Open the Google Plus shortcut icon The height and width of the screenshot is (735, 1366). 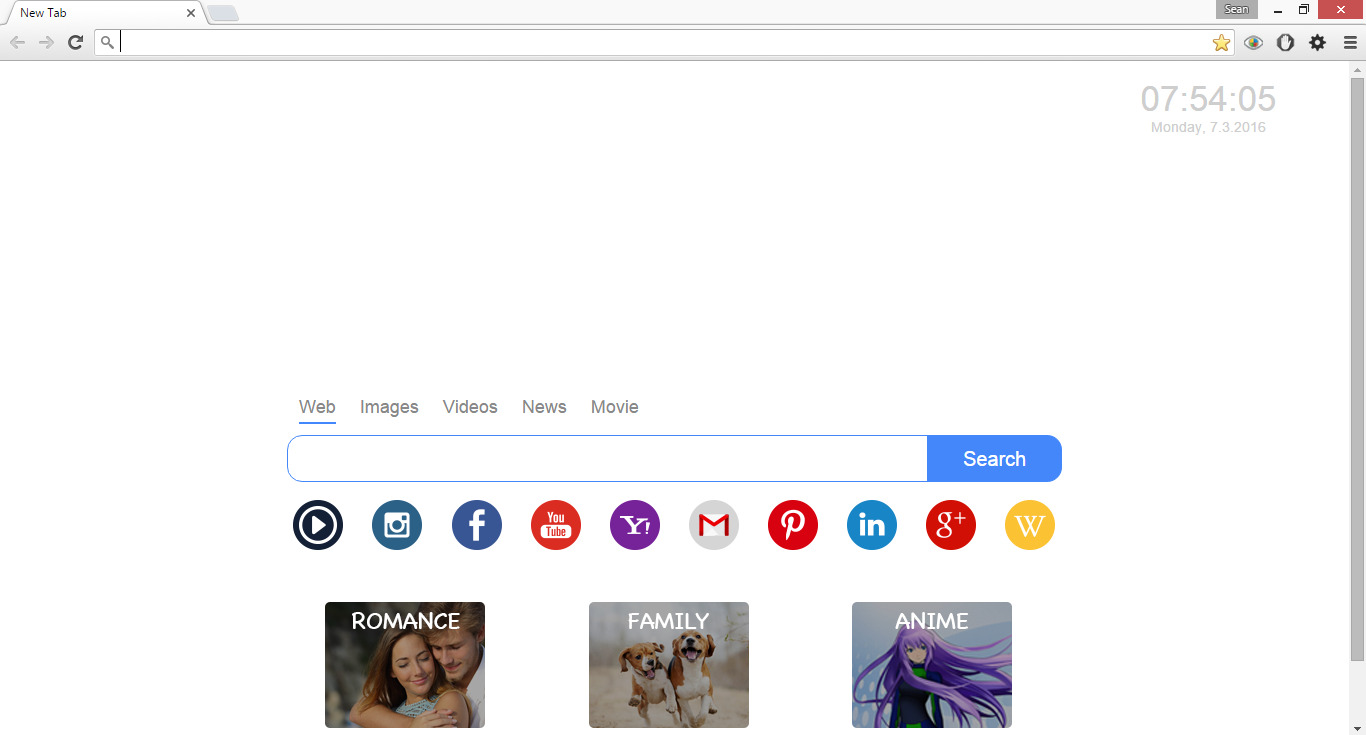[951, 525]
